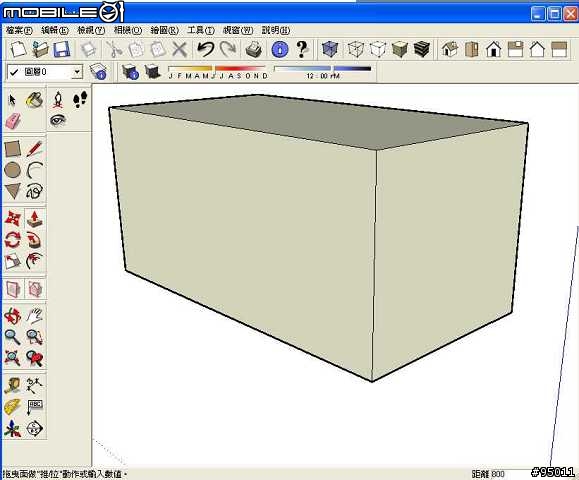Choose the Protractor tool
This screenshot has width=579, height=480.
pyautogui.click(x=13, y=407)
